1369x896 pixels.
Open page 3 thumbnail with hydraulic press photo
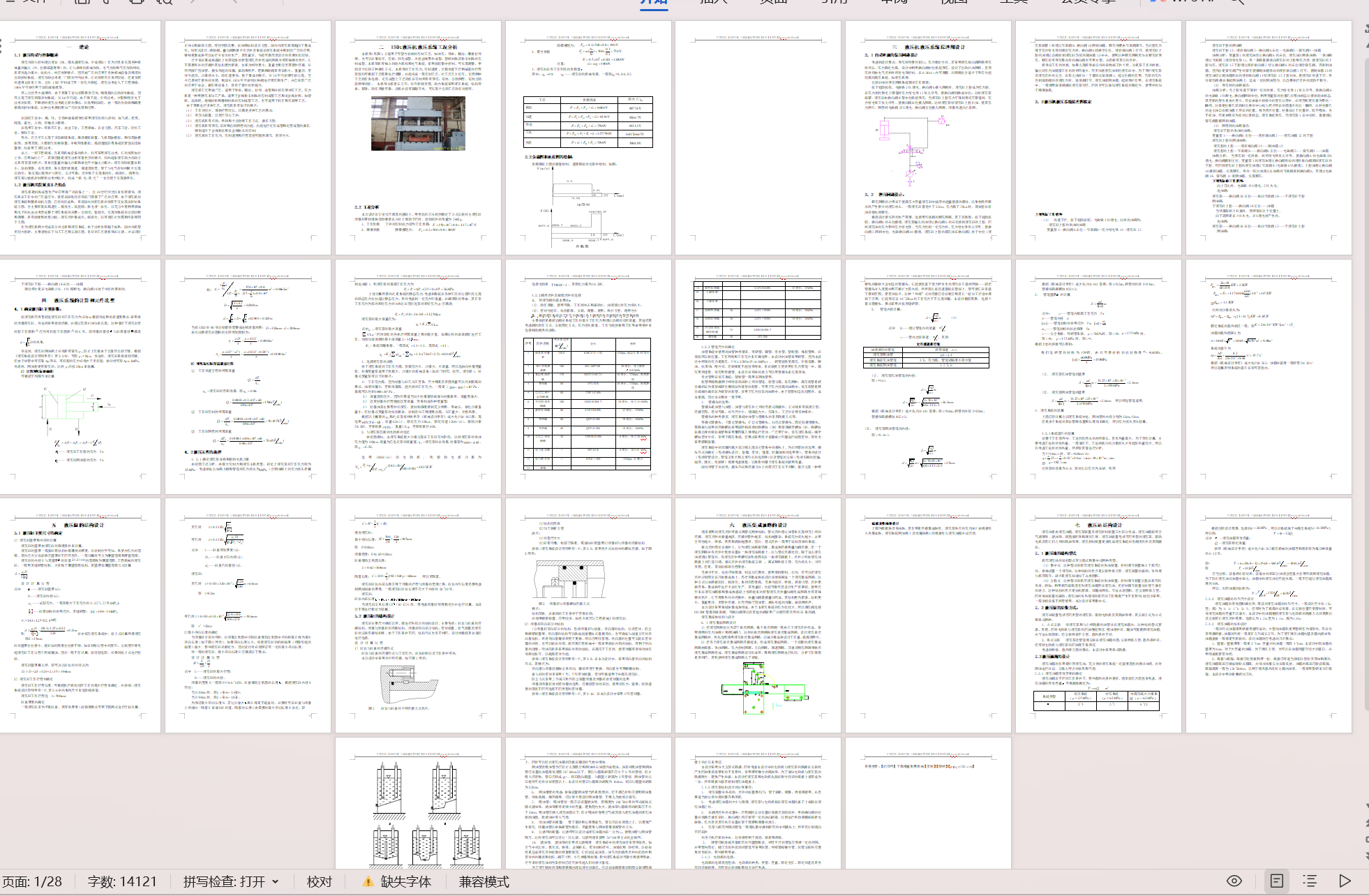(x=418, y=137)
